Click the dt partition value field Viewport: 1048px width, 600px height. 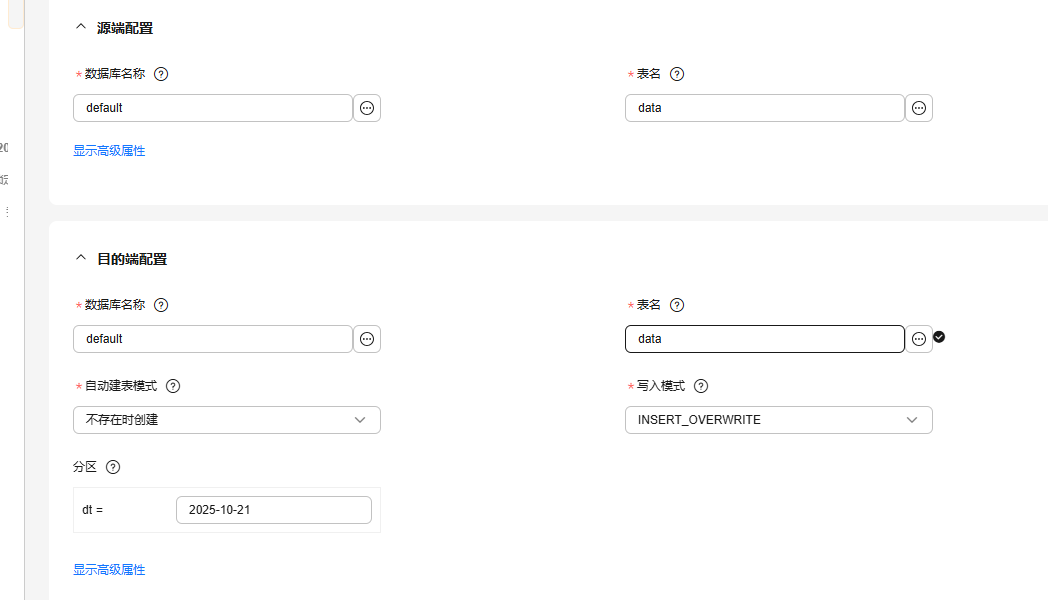pyautogui.click(x=273, y=510)
